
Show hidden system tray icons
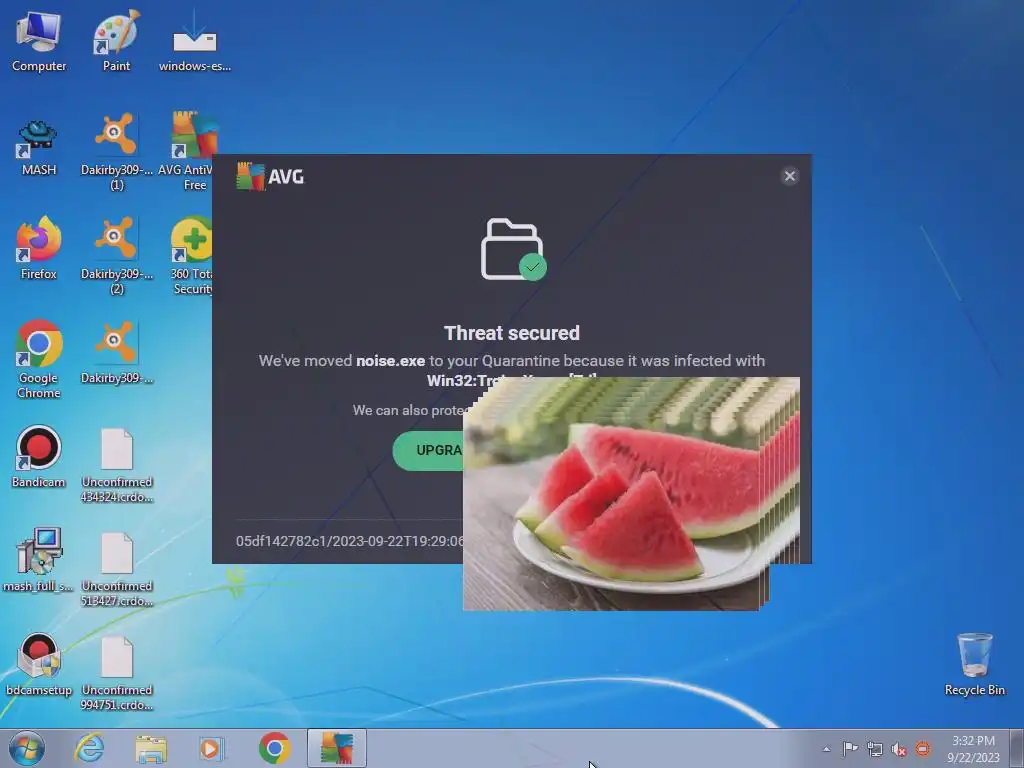(827, 749)
